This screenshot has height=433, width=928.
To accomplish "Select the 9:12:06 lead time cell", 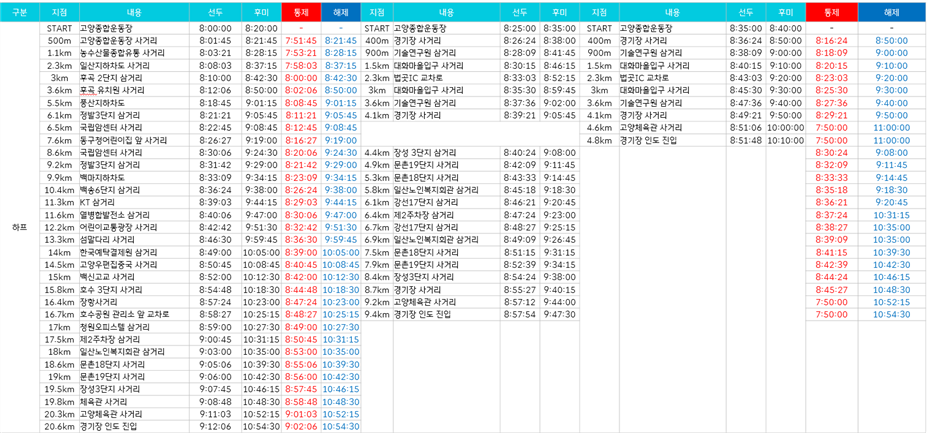I will point(215,426).
